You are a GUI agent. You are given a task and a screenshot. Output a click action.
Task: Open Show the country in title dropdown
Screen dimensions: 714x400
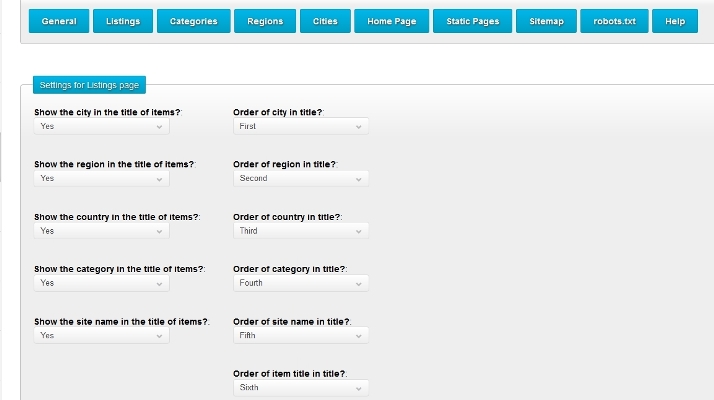(102, 231)
